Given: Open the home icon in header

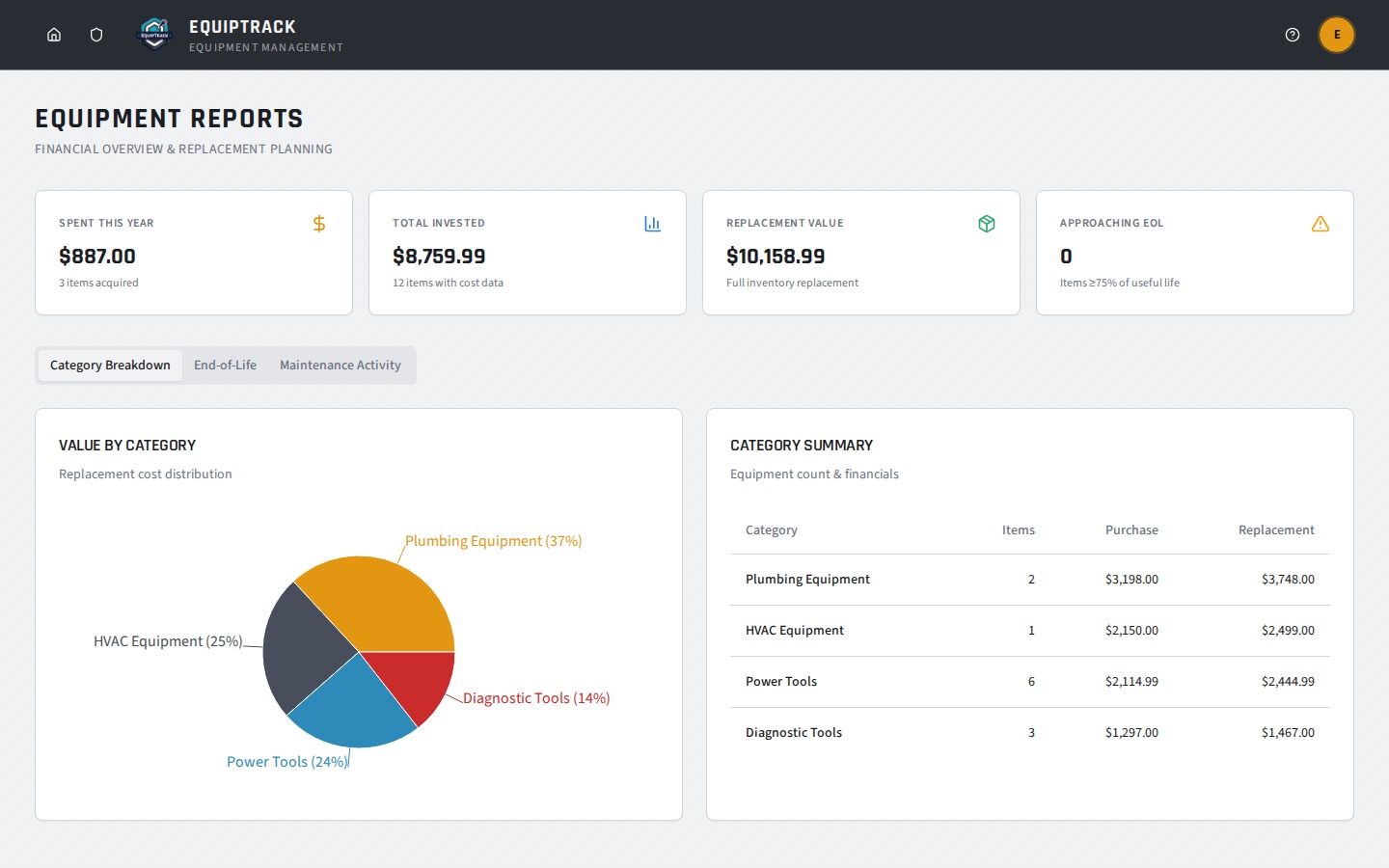Looking at the screenshot, I should 54,35.
